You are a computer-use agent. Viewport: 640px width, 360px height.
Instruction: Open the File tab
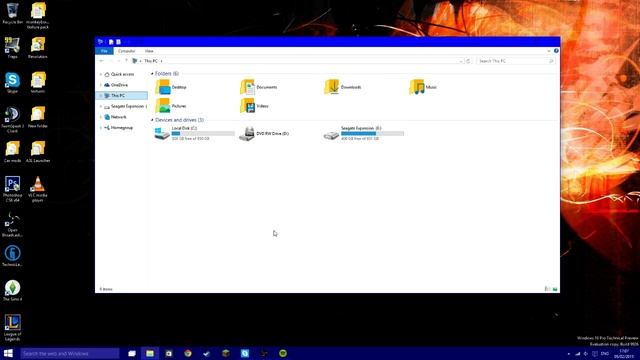(104, 51)
